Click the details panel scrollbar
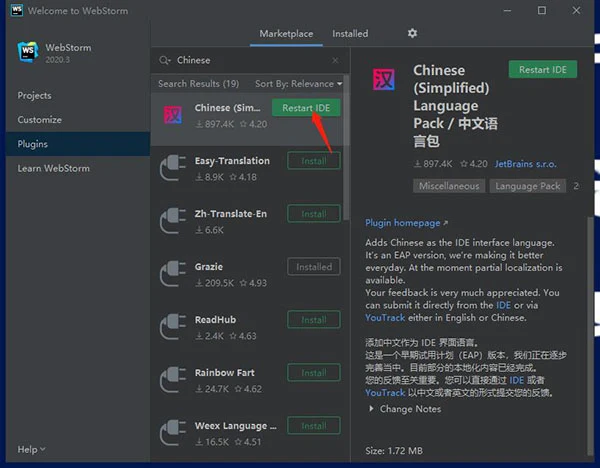 pos(590,337)
